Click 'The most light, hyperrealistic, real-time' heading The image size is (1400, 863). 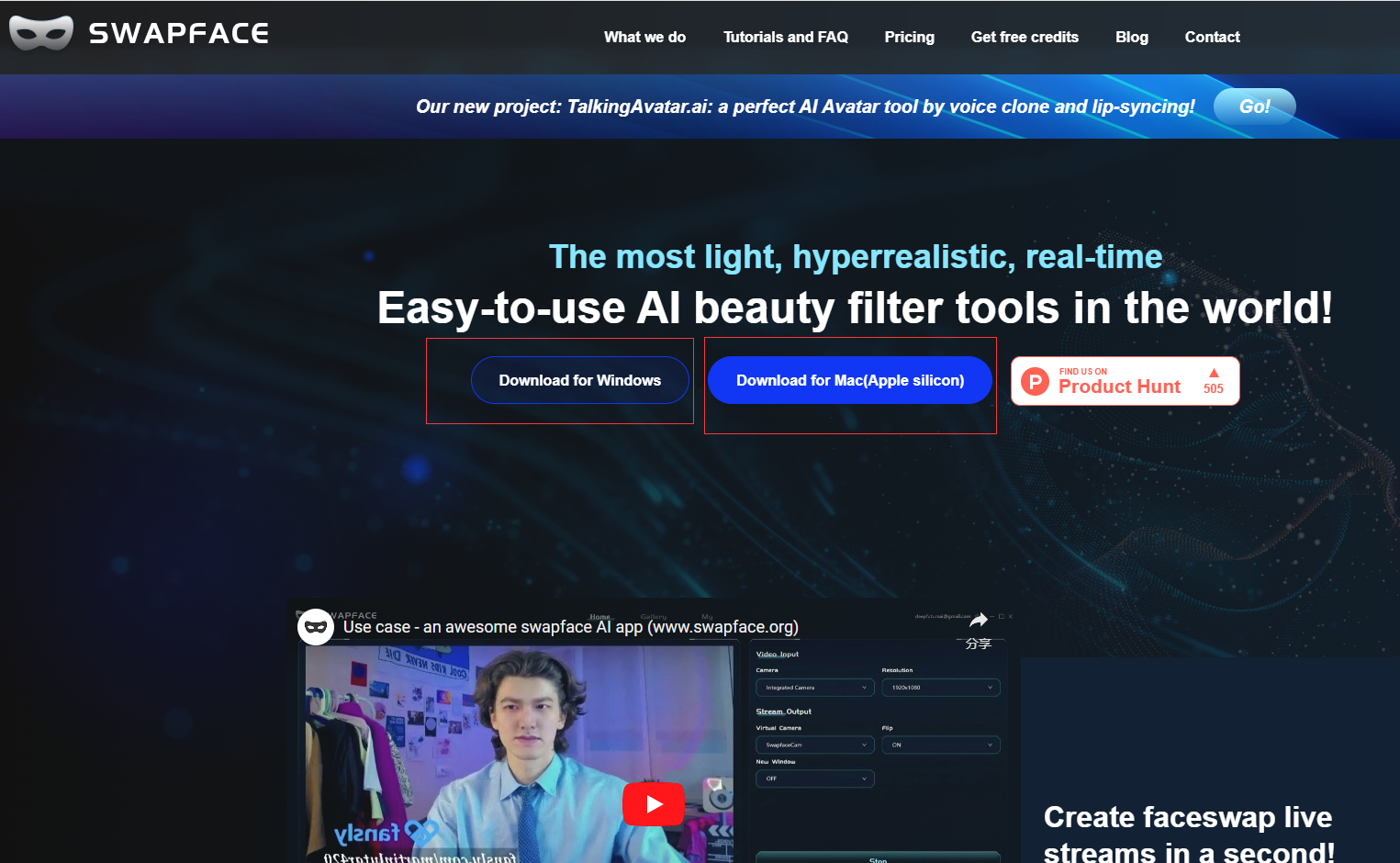[856, 257]
